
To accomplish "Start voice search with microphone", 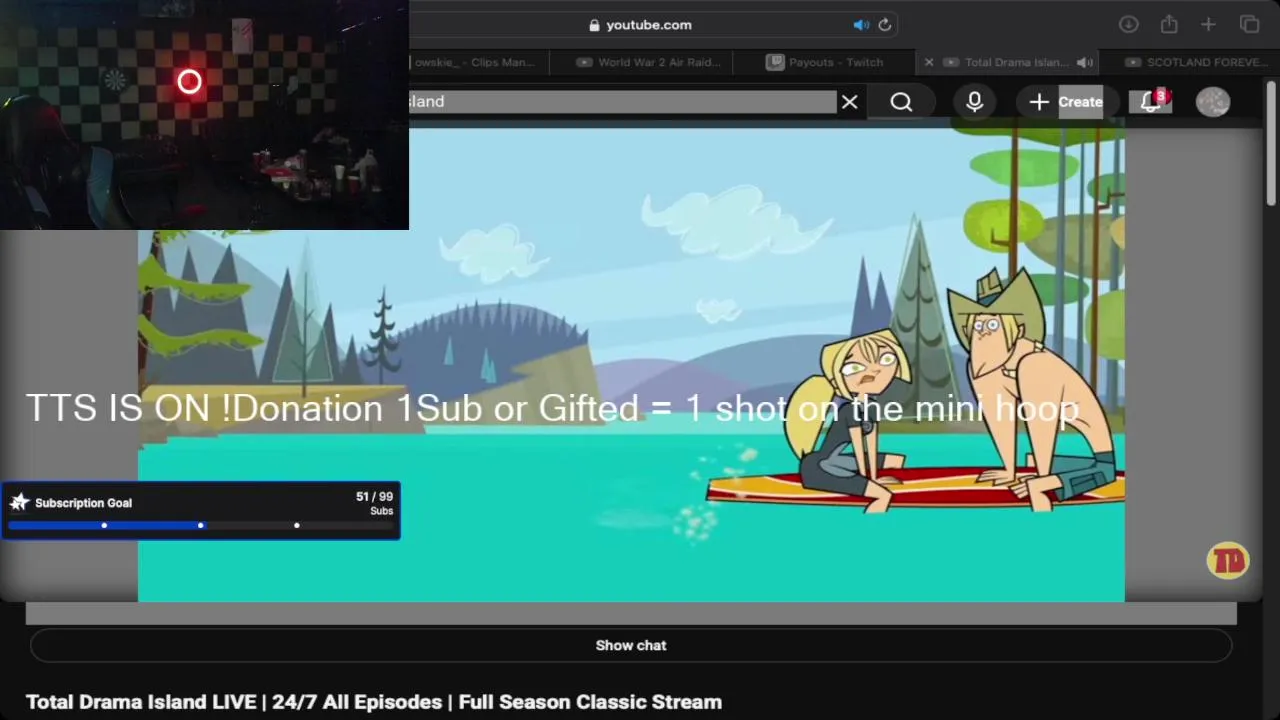I will pyautogui.click(x=974, y=102).
